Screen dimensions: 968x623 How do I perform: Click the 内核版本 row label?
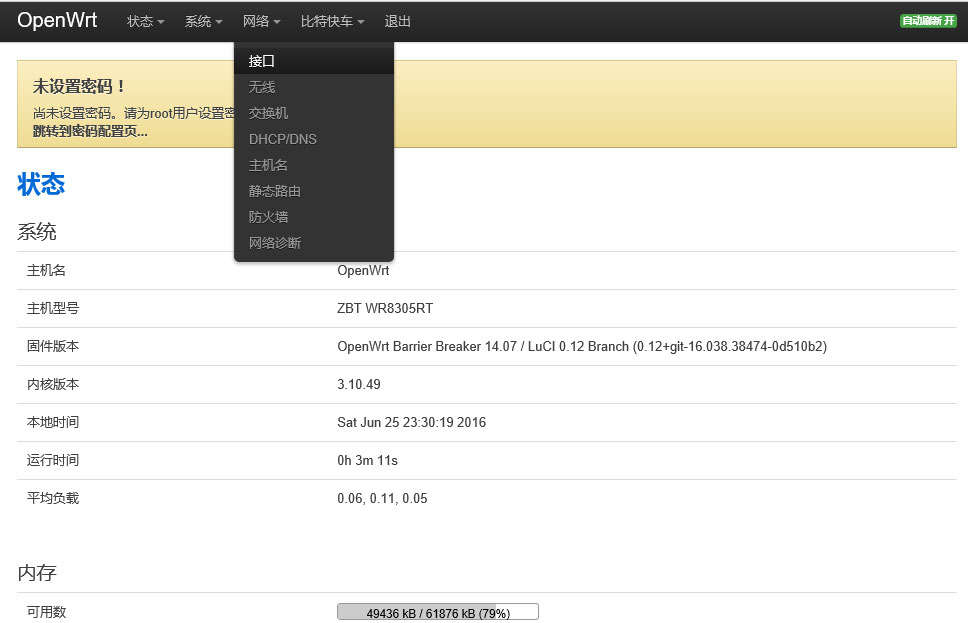click(x=53, y=384)
